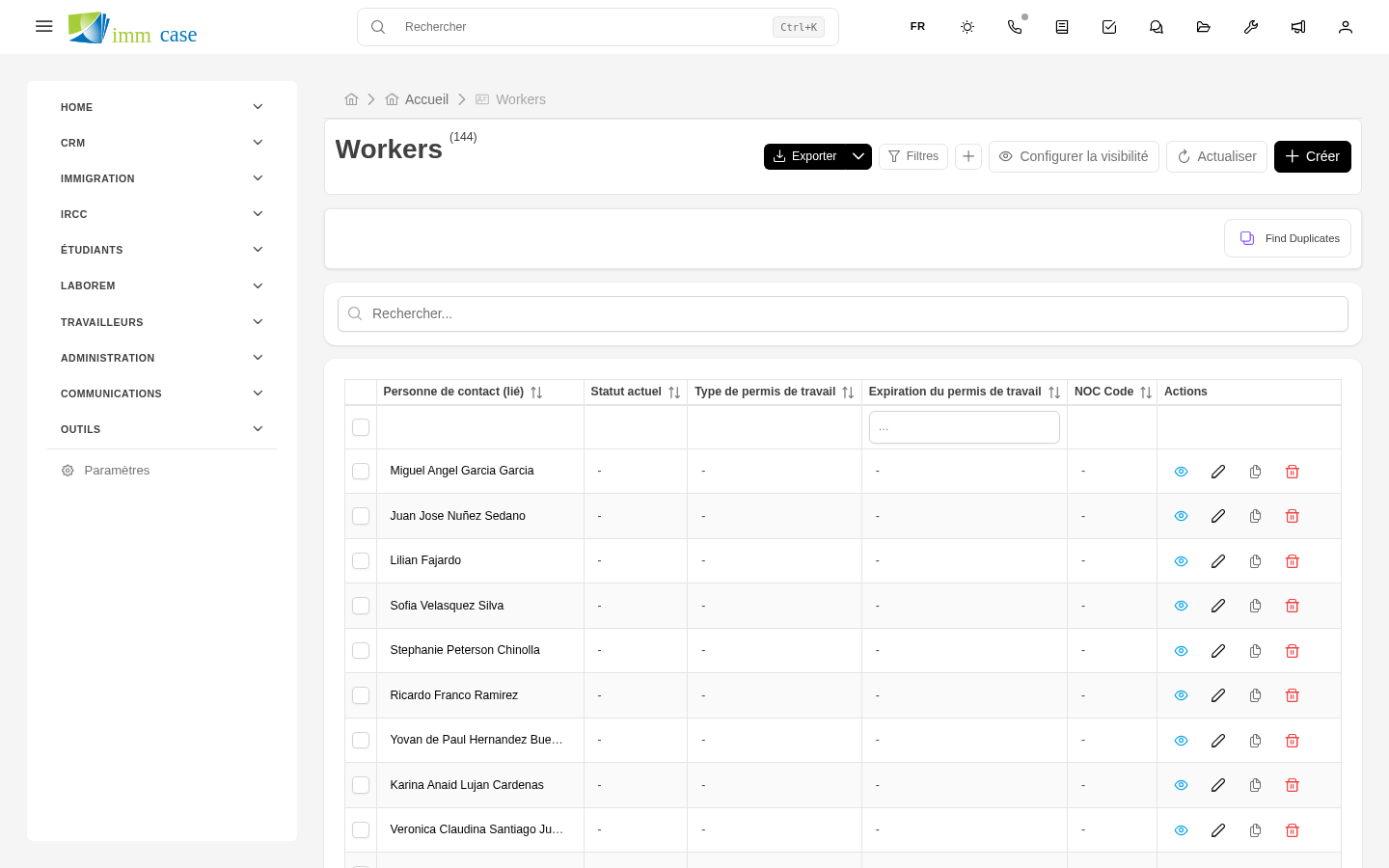This screenshot has height=868, width=1389.
Task: Expand the CRM sidebar section
Action: (161, 143)
